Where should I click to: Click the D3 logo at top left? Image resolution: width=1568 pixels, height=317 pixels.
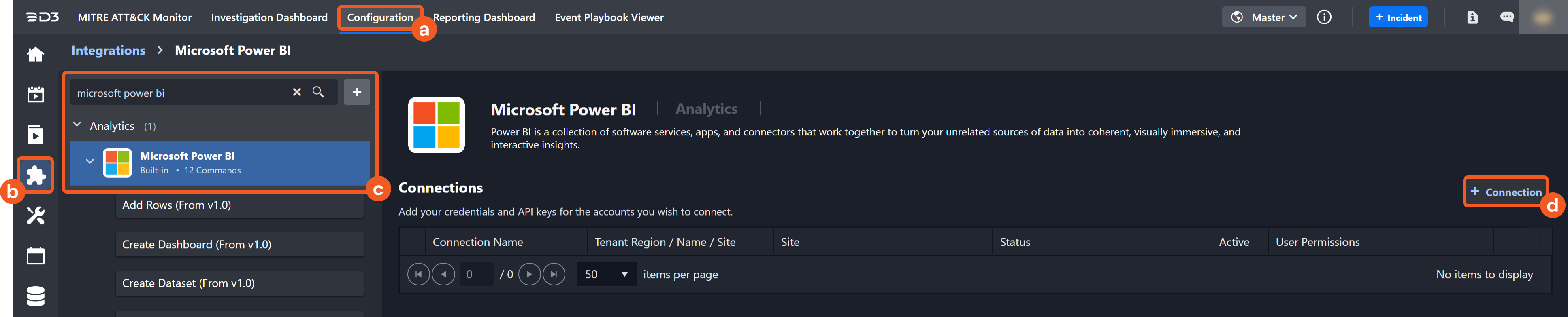pyautogui.click(x=41, y=17)
